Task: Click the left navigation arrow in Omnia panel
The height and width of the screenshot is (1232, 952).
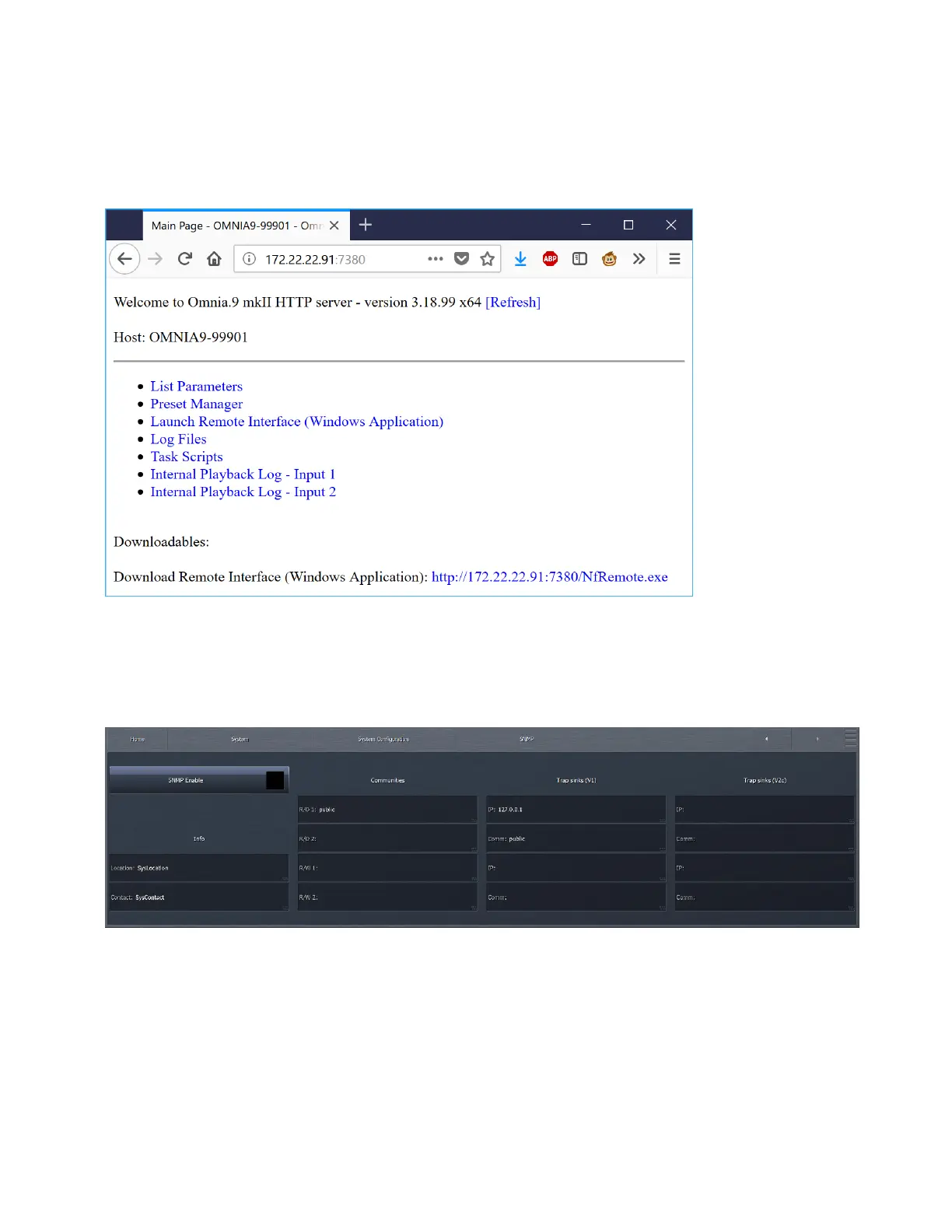Action: [x=766, y=739]
